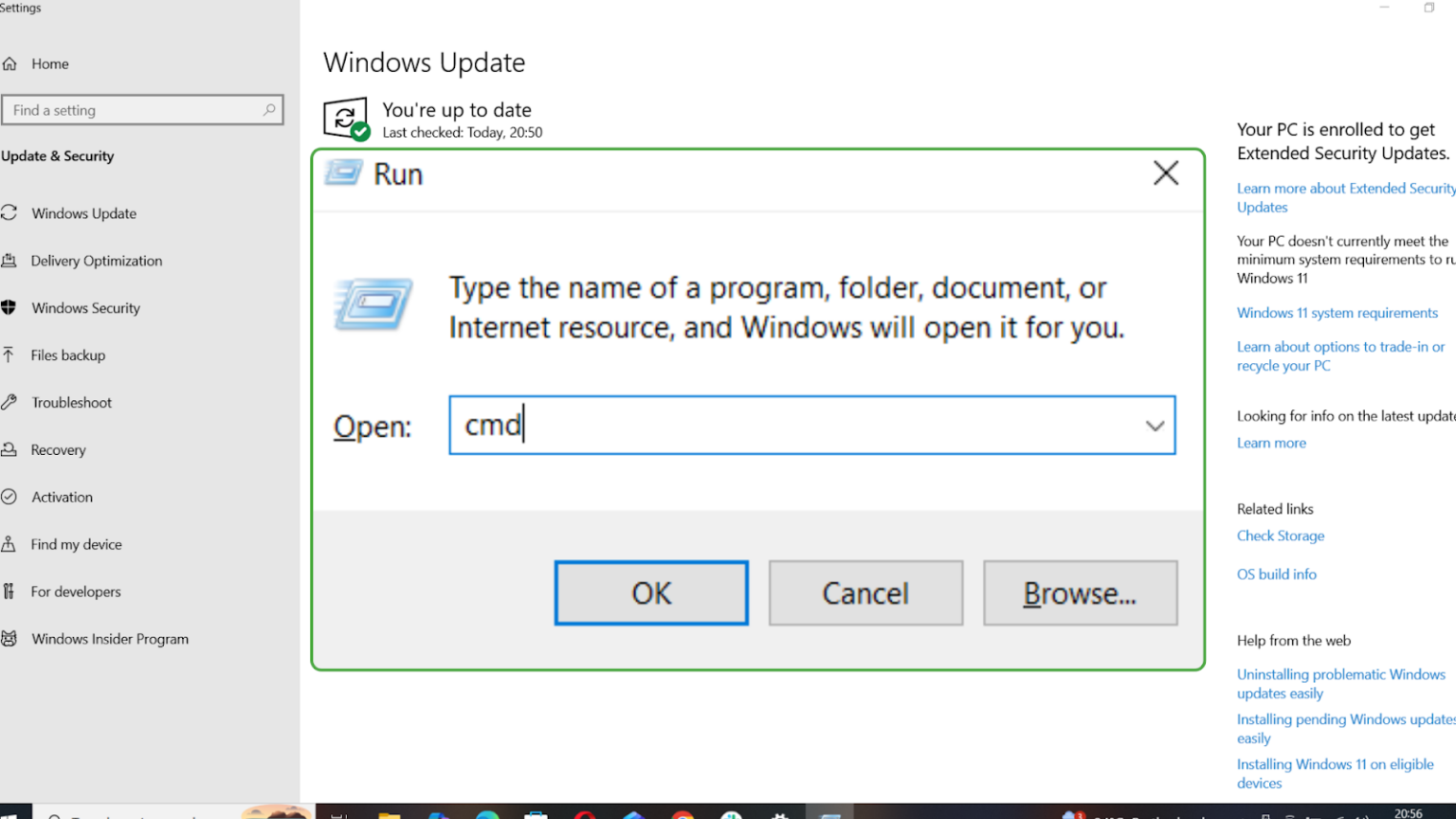Open the Check Storage link

(1281, 536)
